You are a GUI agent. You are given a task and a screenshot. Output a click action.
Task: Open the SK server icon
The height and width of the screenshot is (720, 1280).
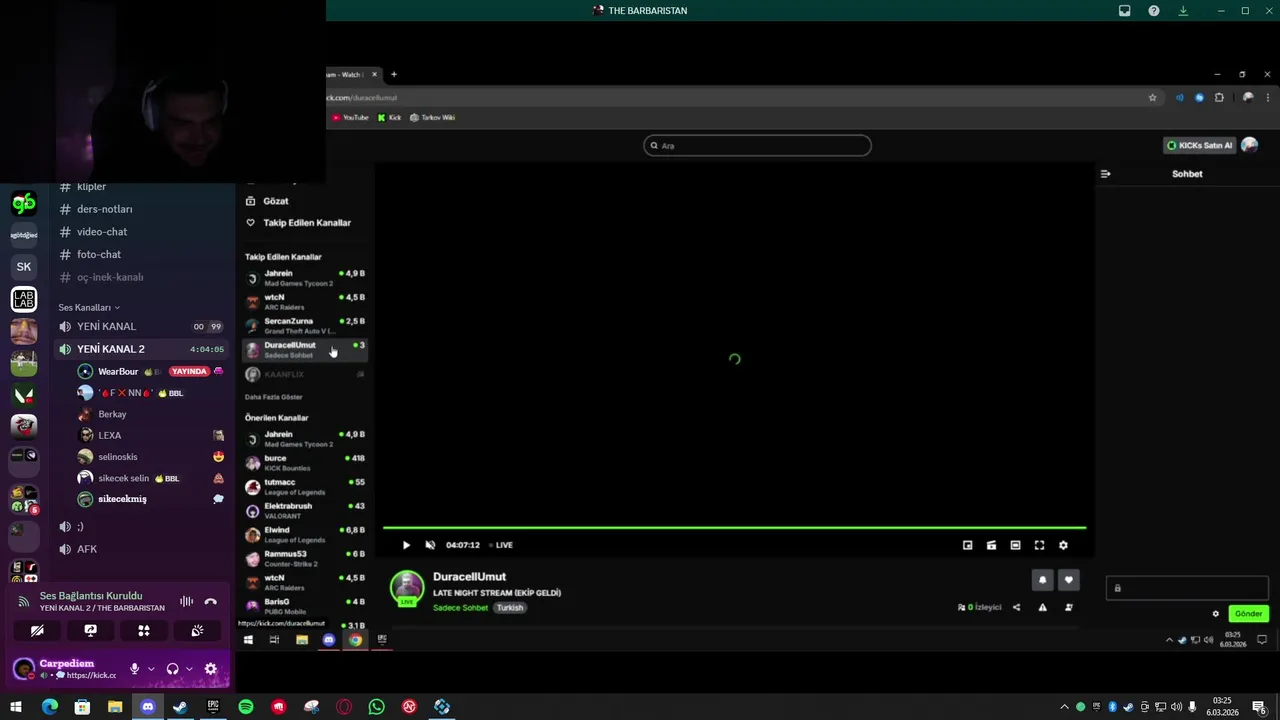[x=24, y=267]
